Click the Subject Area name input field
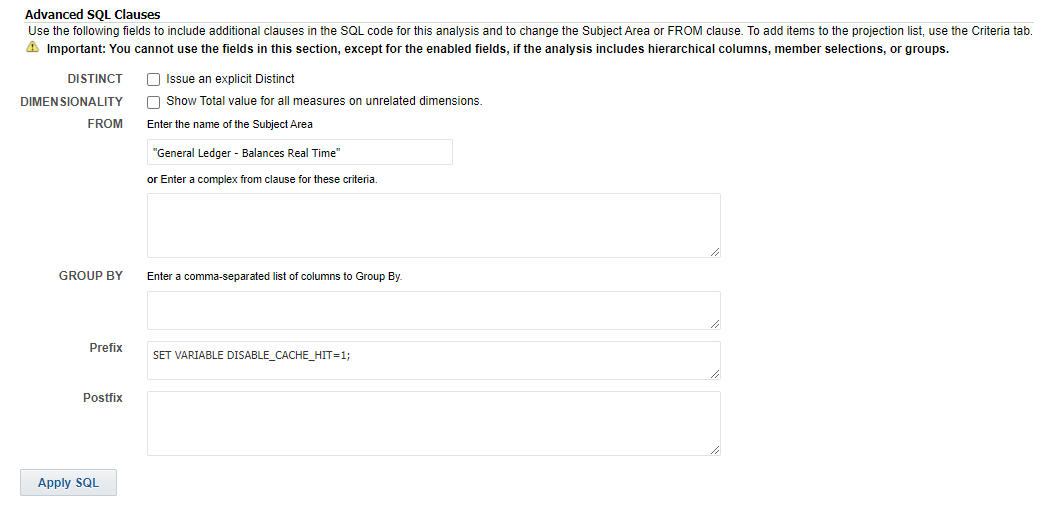 pyautogui.click(x=299, y=152)
